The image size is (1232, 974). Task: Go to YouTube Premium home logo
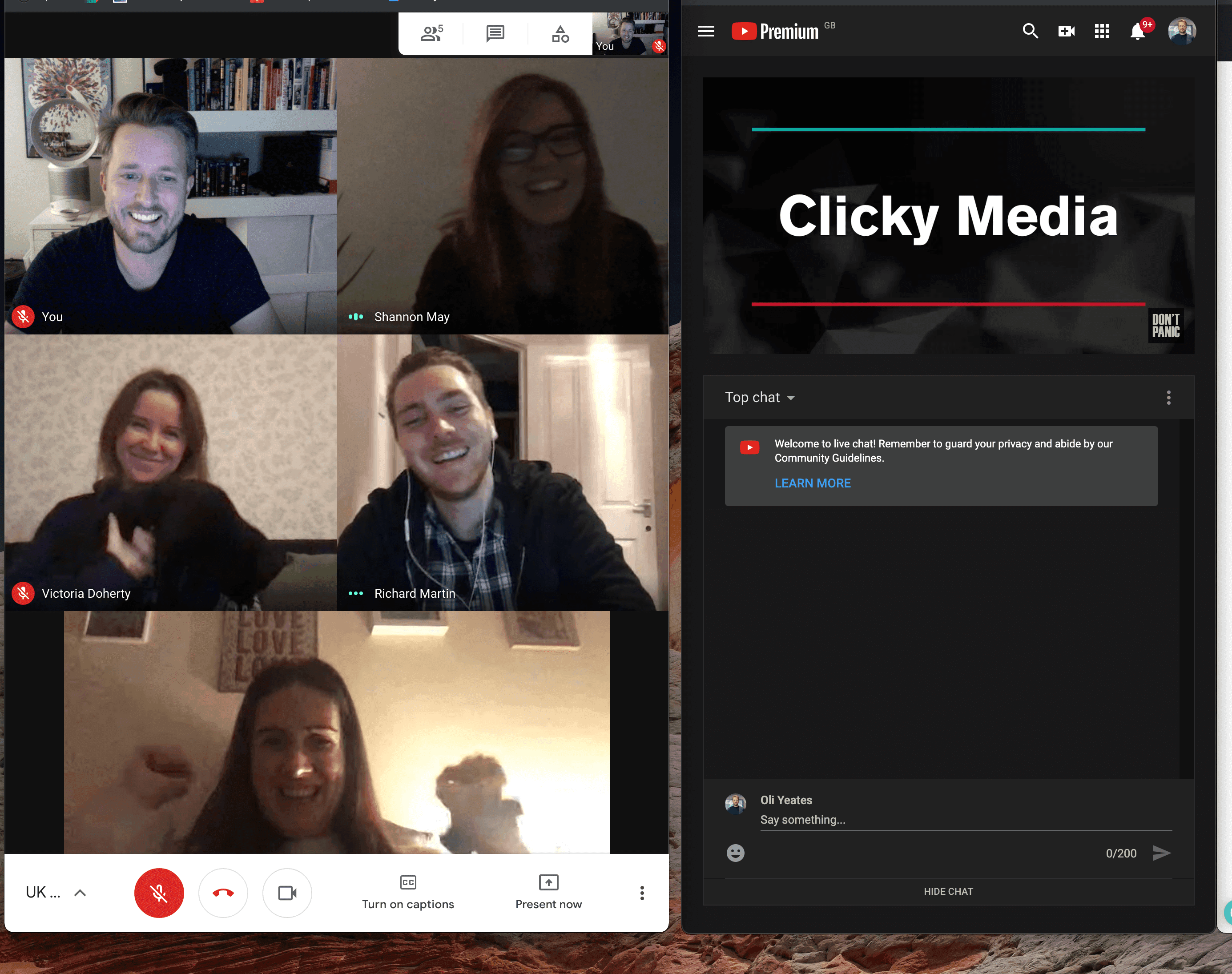(x=775, y=31)
